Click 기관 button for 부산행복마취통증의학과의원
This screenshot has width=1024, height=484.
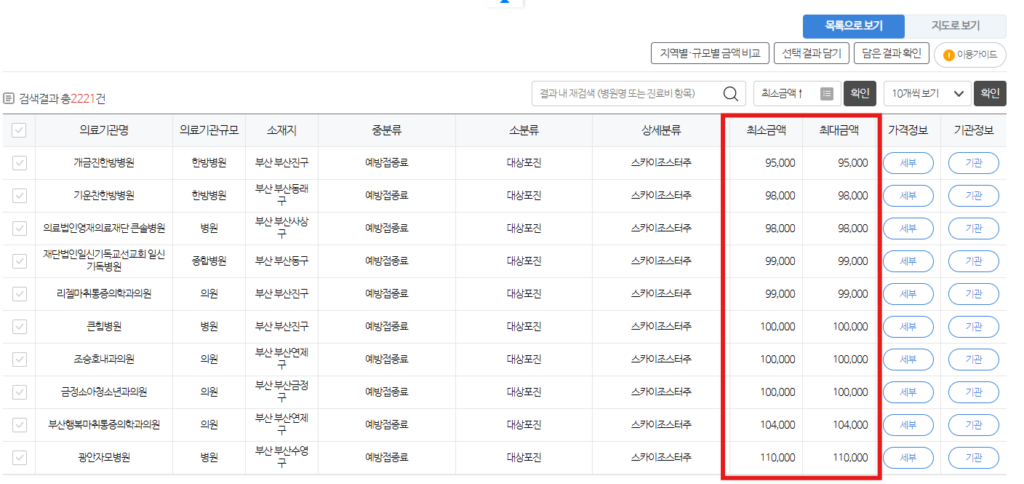[x=973, y=425]
